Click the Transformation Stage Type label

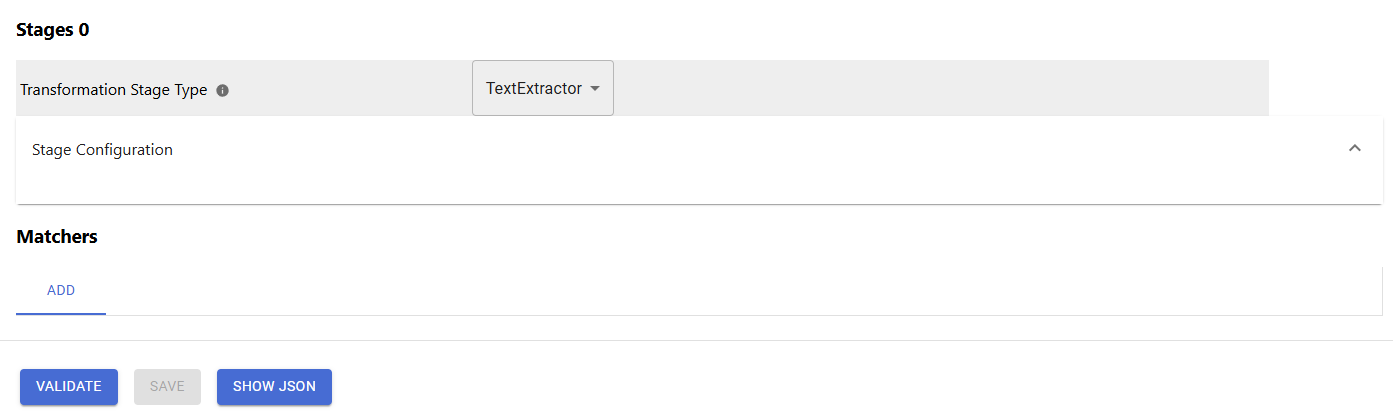coord(114,90)
